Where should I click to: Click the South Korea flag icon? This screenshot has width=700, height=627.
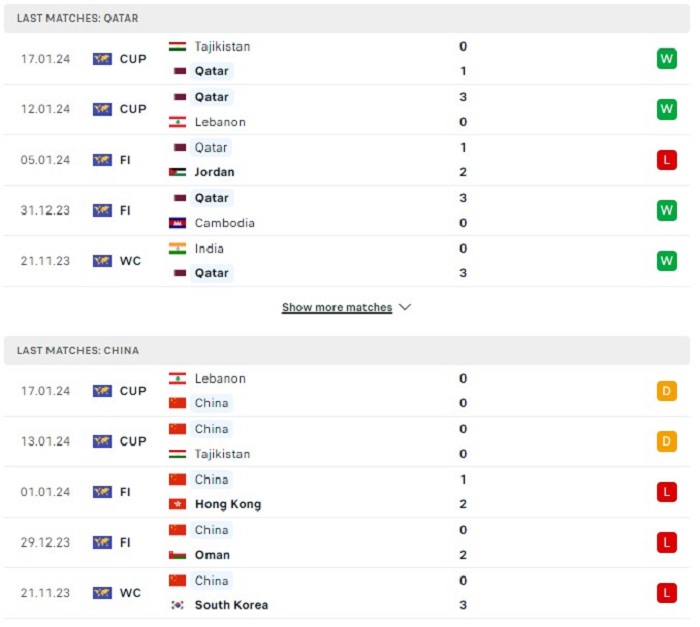(x=177, y=605)
